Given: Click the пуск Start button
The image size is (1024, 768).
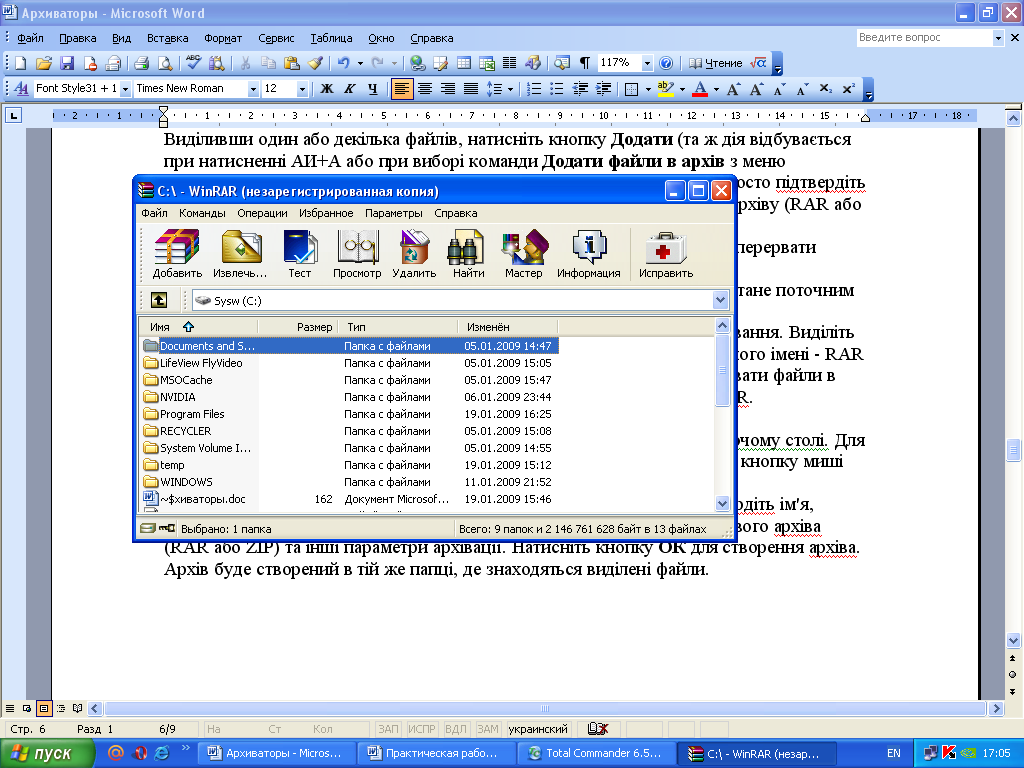Looking at the screenshot, I should pyautogui.click(x=47, y=753).
